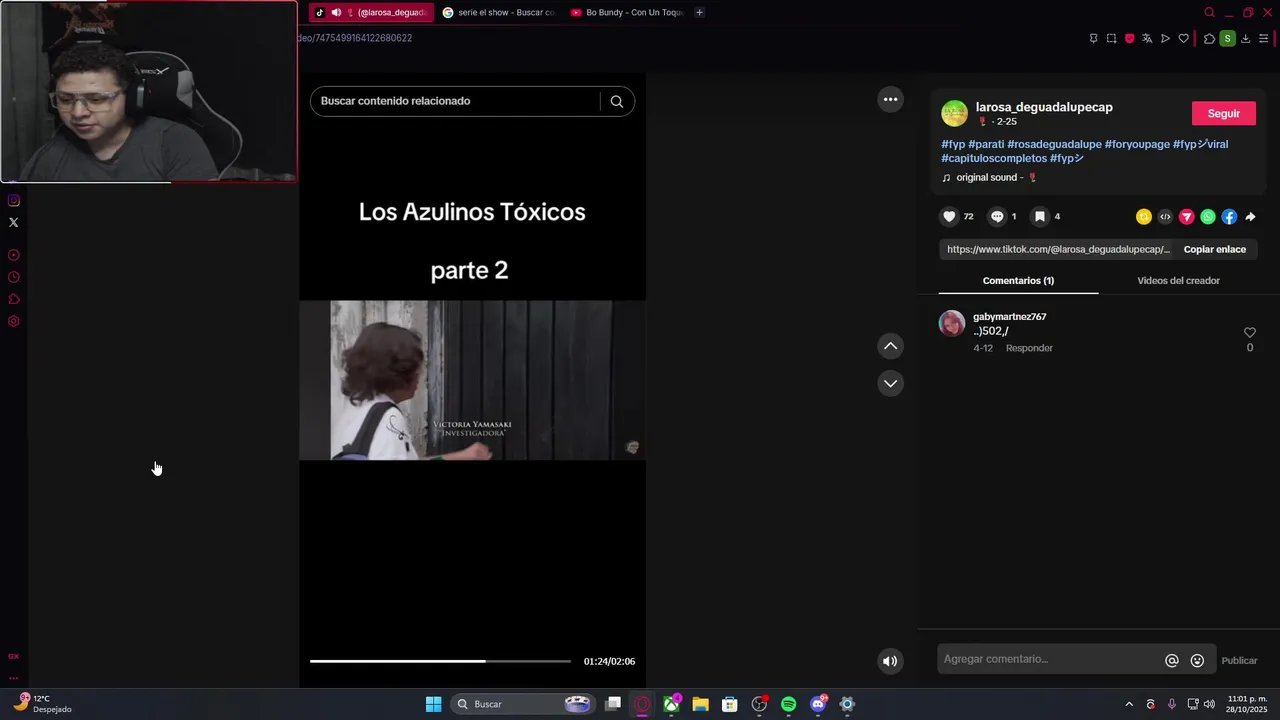Click the search magnifier in TikTok search bar
Image resolution: width=1280 pixels, height=720 pixels.
(x=617, y=101)
